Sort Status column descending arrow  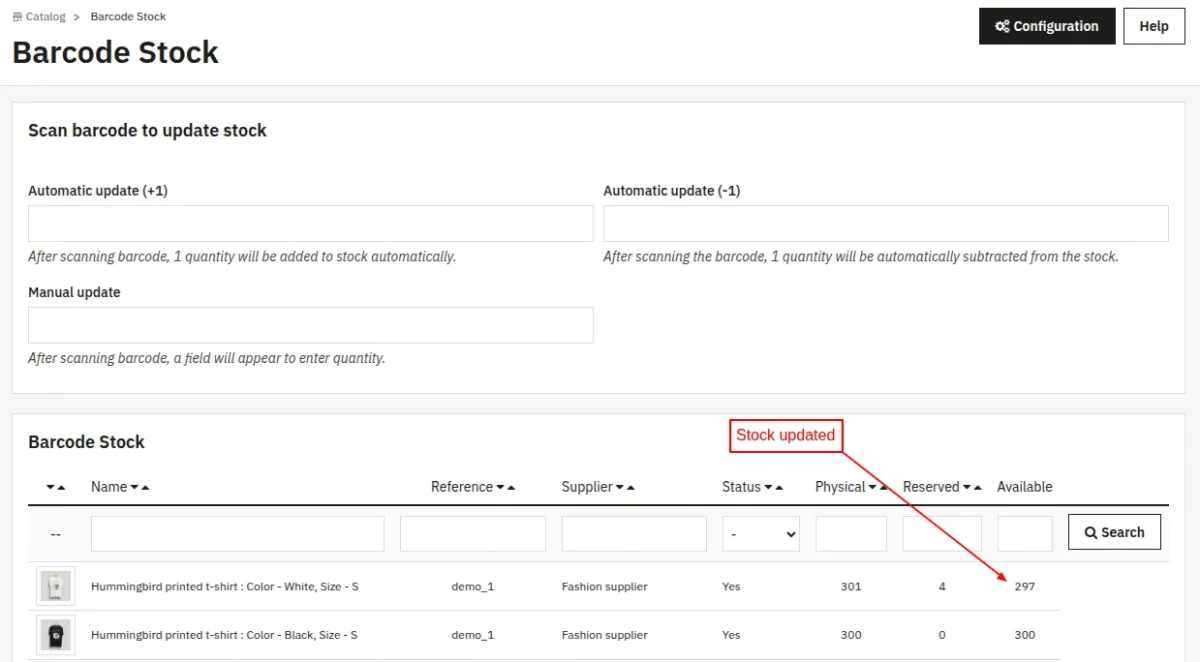(x=769, y=488)
